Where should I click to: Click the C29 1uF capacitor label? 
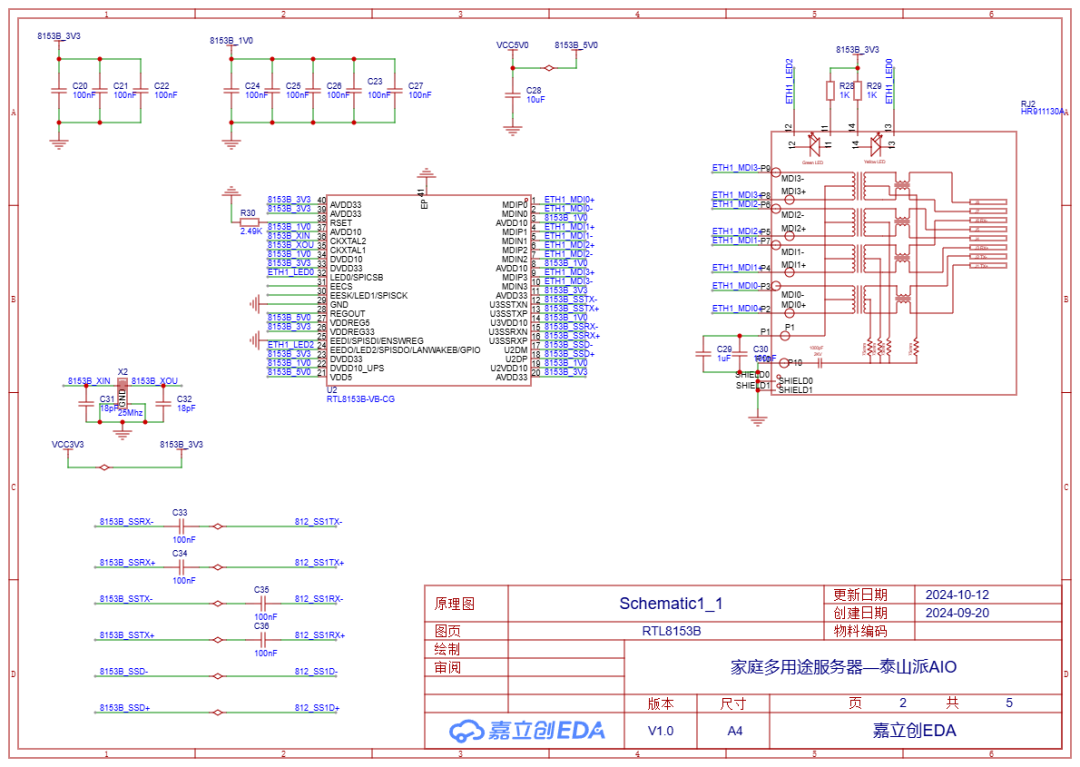[724, 354]
